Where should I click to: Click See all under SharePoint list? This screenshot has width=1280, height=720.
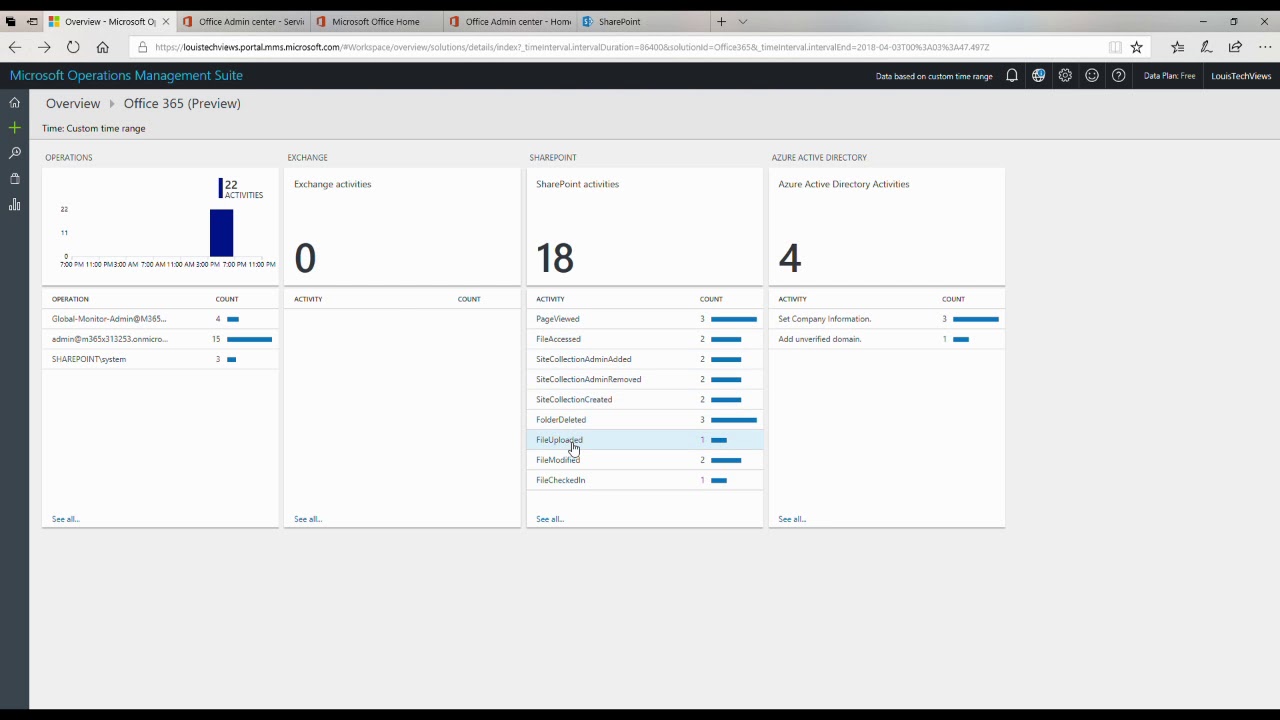(550, 519)
